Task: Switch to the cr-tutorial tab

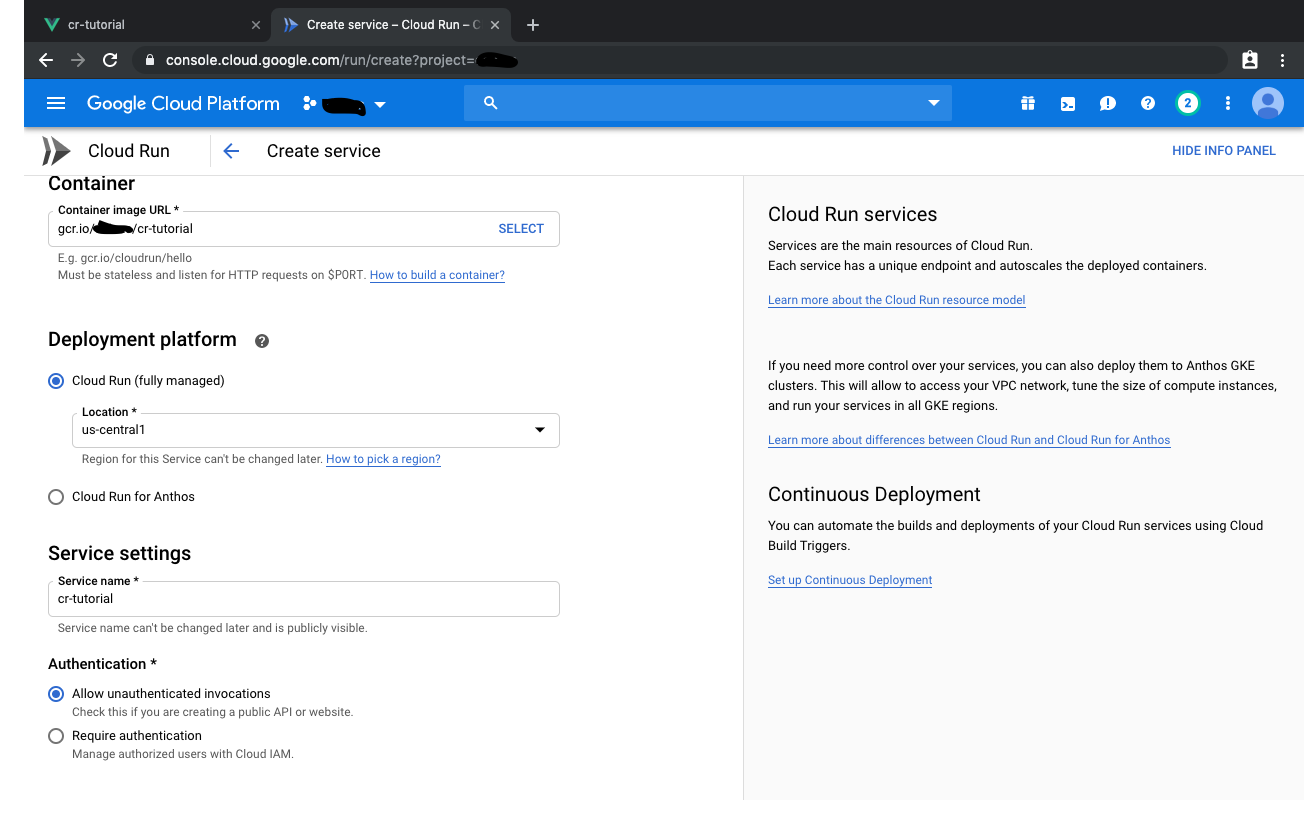Action: click(x=150, y=25)
